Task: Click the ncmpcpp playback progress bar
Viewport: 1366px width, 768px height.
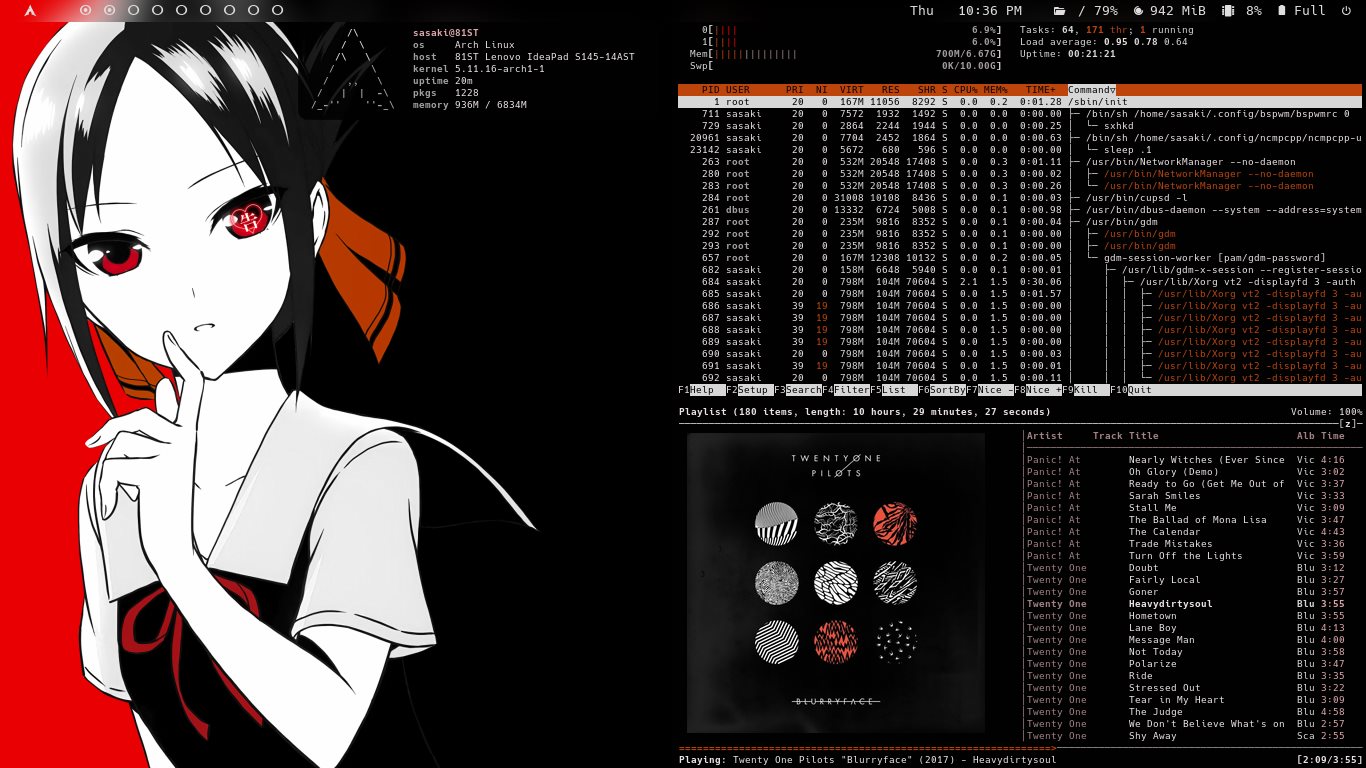Action: click(x=866, y=748)
